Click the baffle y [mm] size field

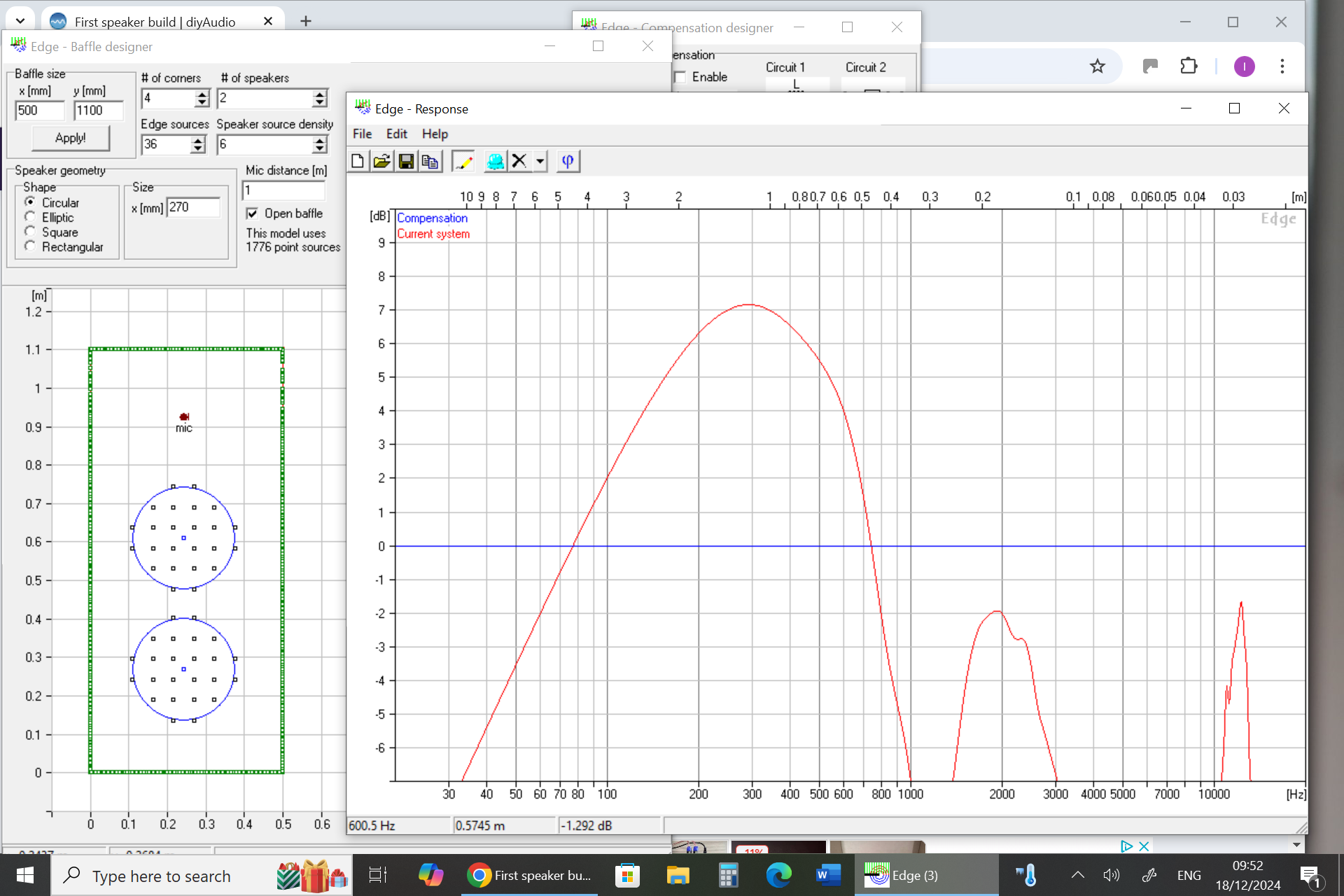pos(99,111)
